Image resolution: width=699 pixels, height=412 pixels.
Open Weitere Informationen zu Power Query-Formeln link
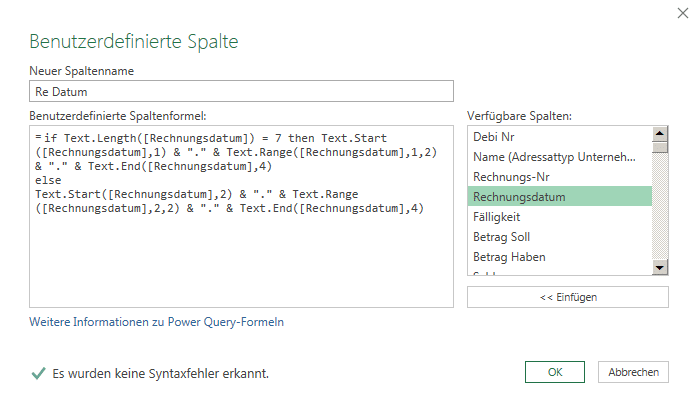(x=156, y=322)
